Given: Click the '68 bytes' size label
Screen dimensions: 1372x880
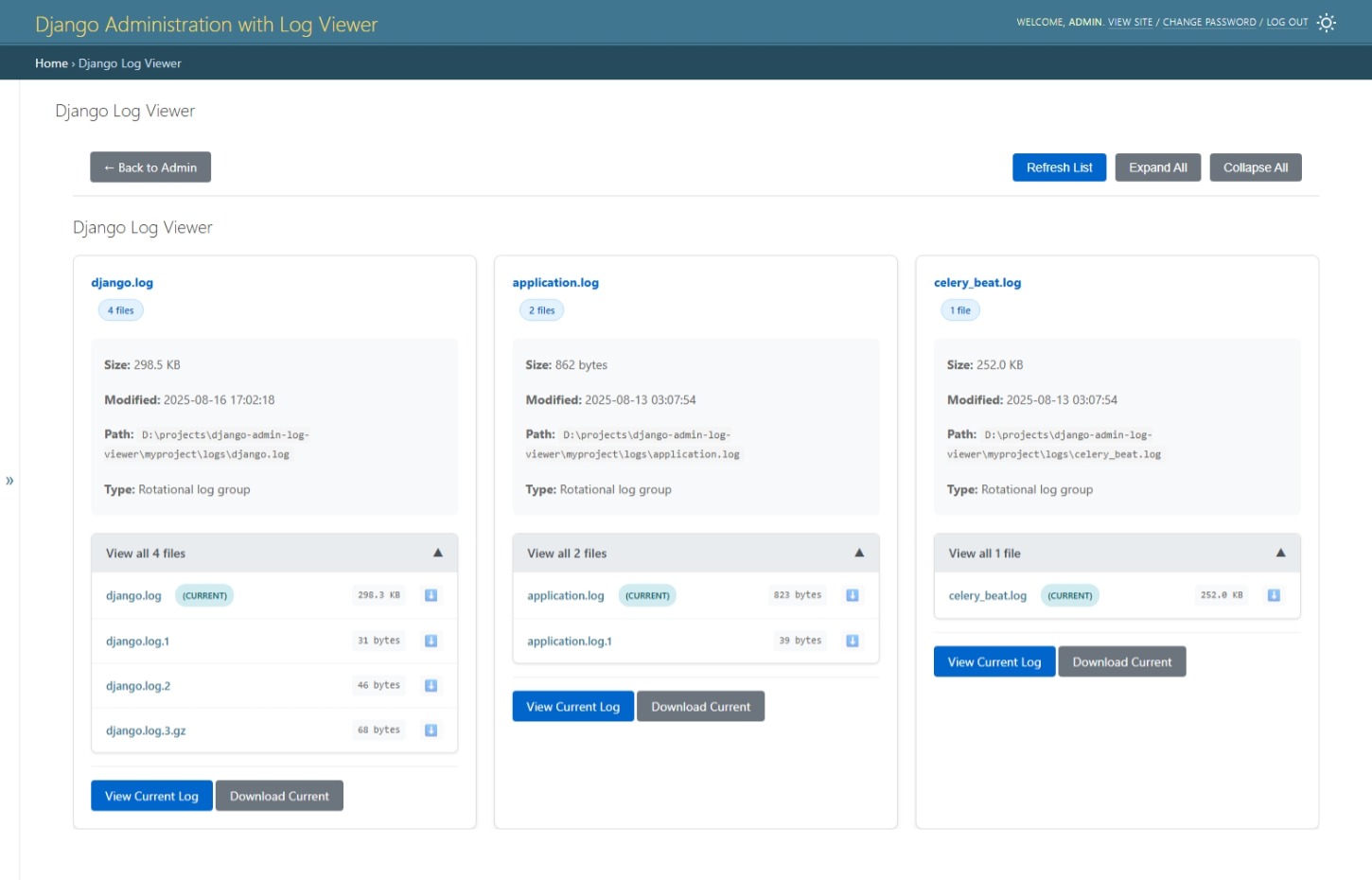Looking at the screenshot, I should [x=378, y=730].
